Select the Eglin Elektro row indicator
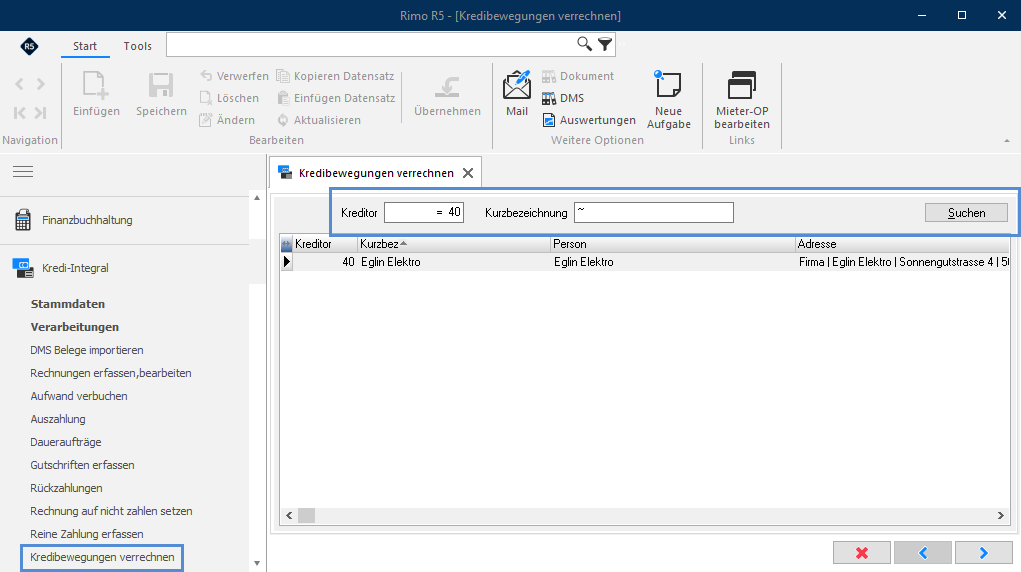 pos(287,262)
